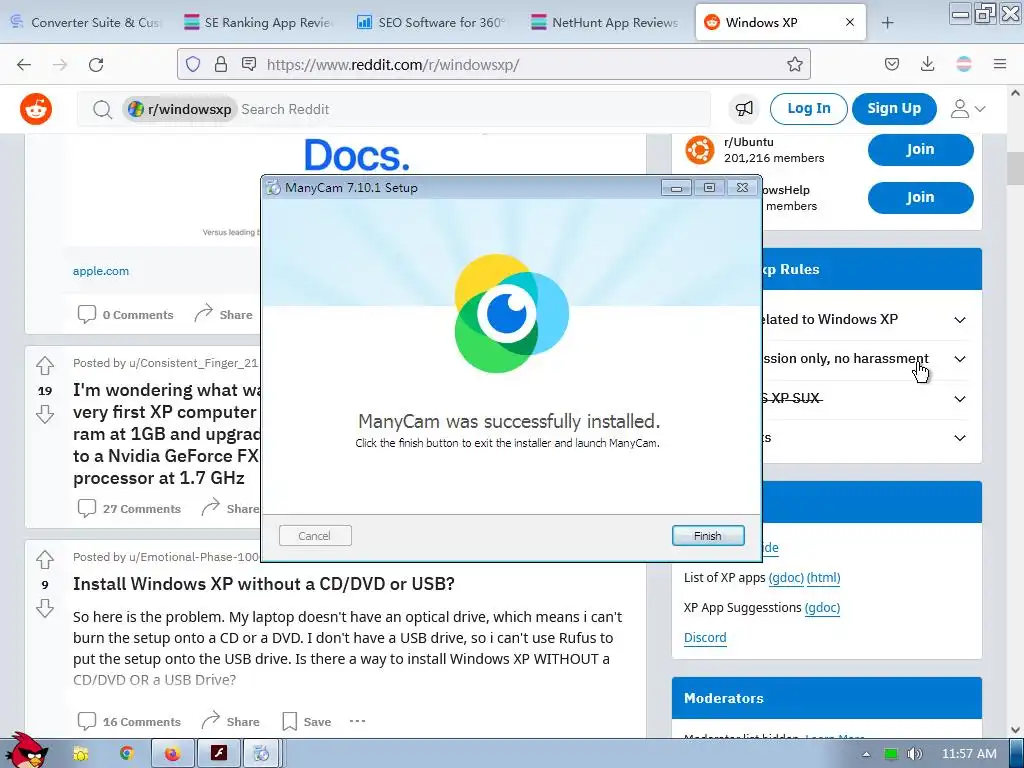Click the padlock site security icon
1024x768 pixels.
pyautogui.click(x=221, y=64)
